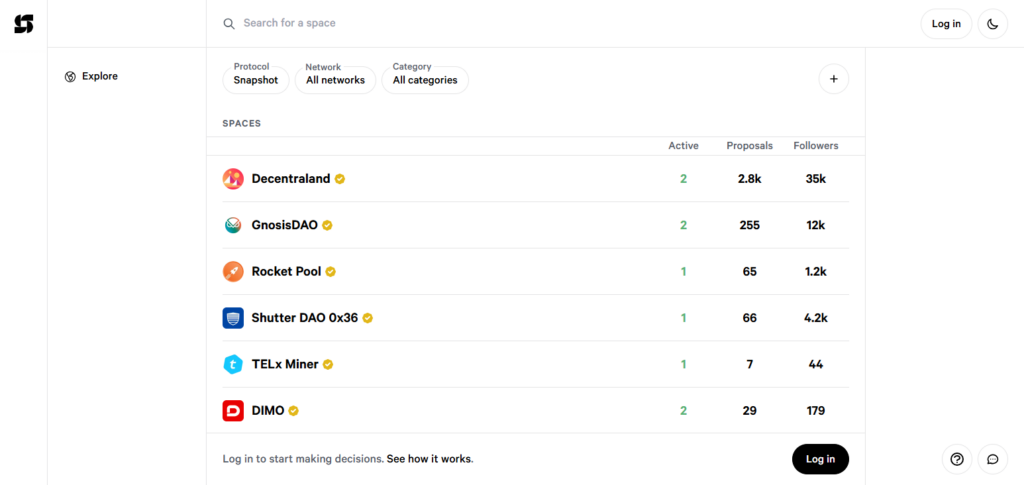The width and height of the screenshot is (1024, 485).
Task: Click Shutter DAO 0x36 verified badge
Action: click(x=368, y=318)
